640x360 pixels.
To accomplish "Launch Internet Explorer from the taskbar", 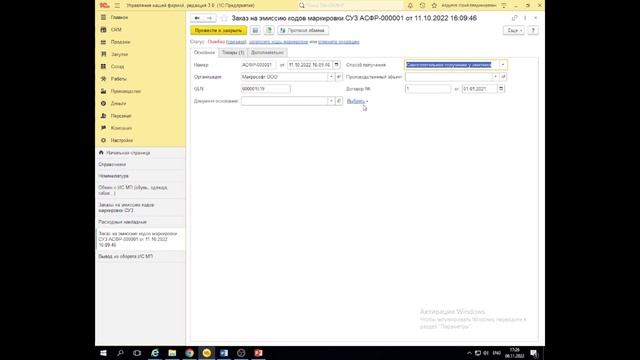I will [x=155, y=353].
